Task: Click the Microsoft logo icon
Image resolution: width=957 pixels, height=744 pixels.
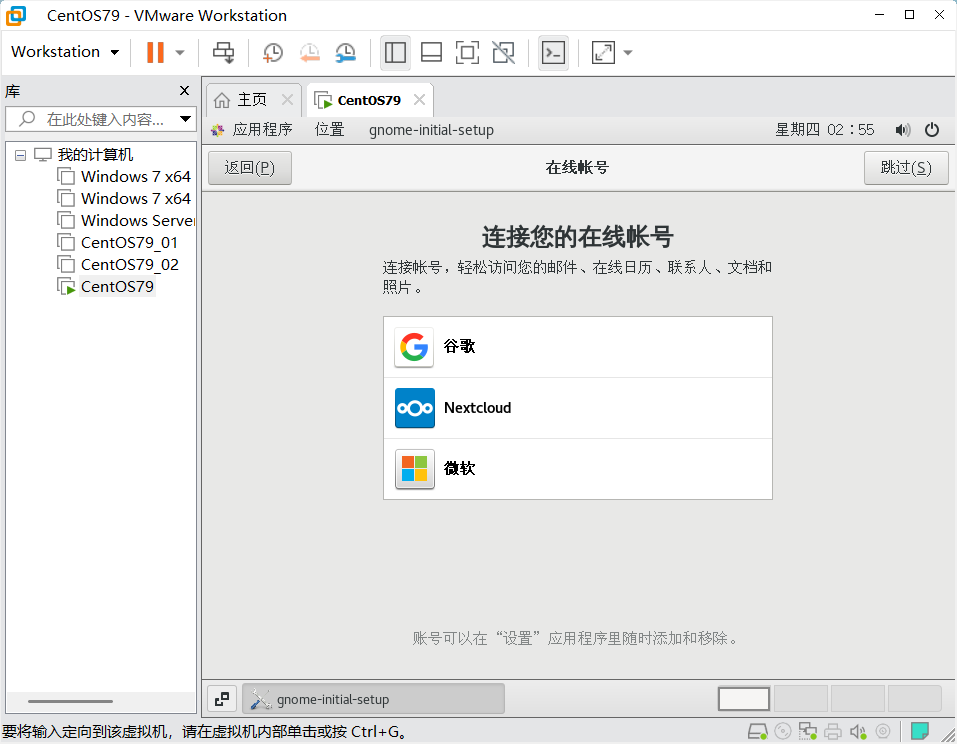Action: click(x=414, y=469)
